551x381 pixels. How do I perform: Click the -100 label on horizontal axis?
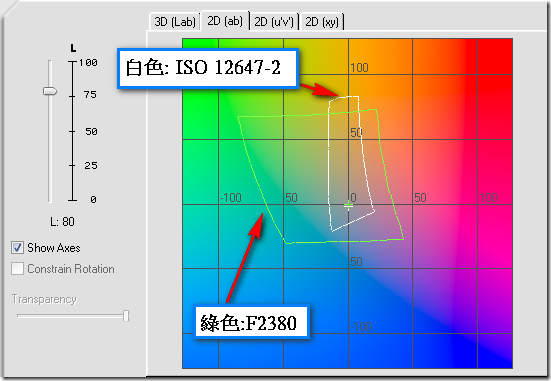231,198
